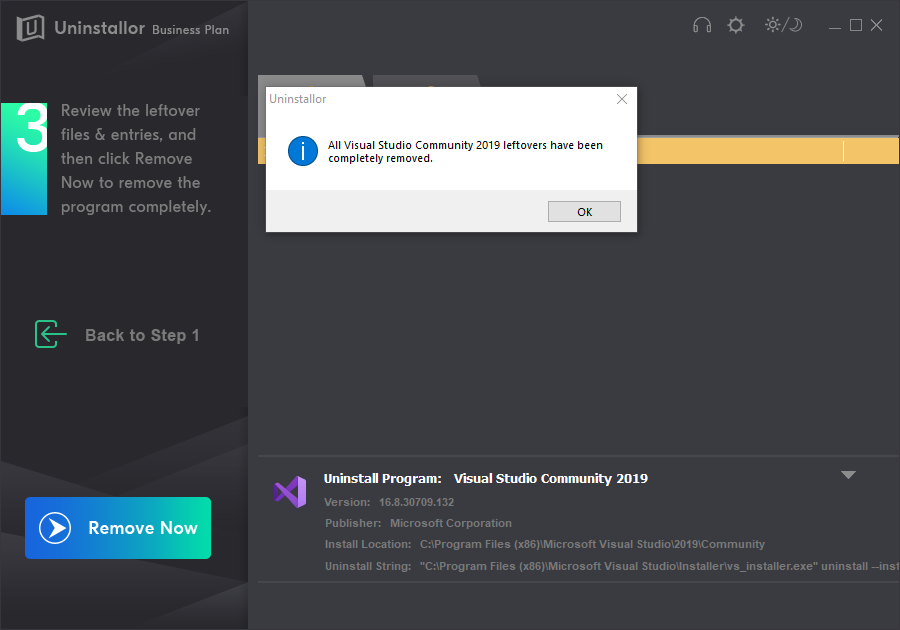Click the Business Plan label
Image resolution: width=900 pixels, height=630 pixels.
(191, 30)
